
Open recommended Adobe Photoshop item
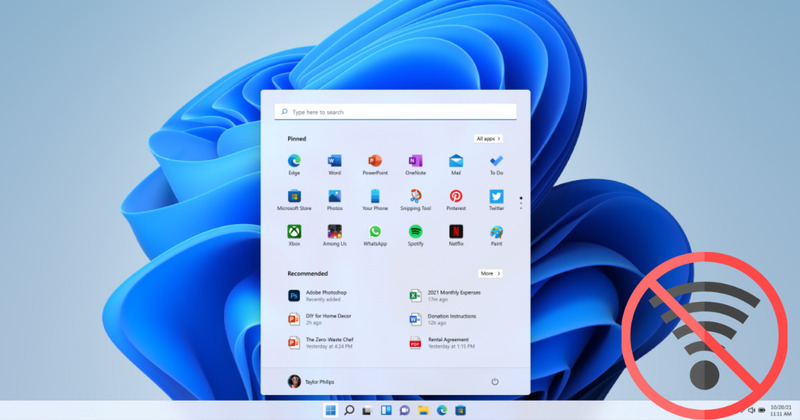pyautogui.click(x=317, y=295)
